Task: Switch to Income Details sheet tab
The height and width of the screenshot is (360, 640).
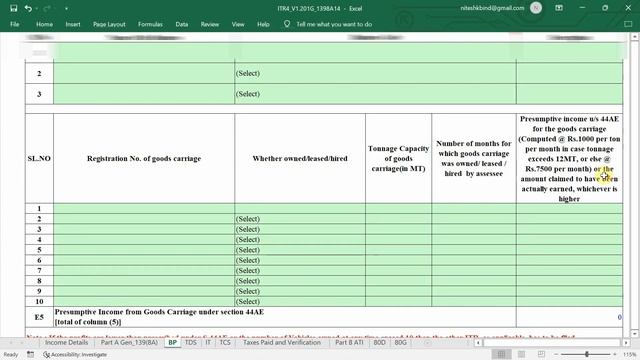Action: (66, 342)
